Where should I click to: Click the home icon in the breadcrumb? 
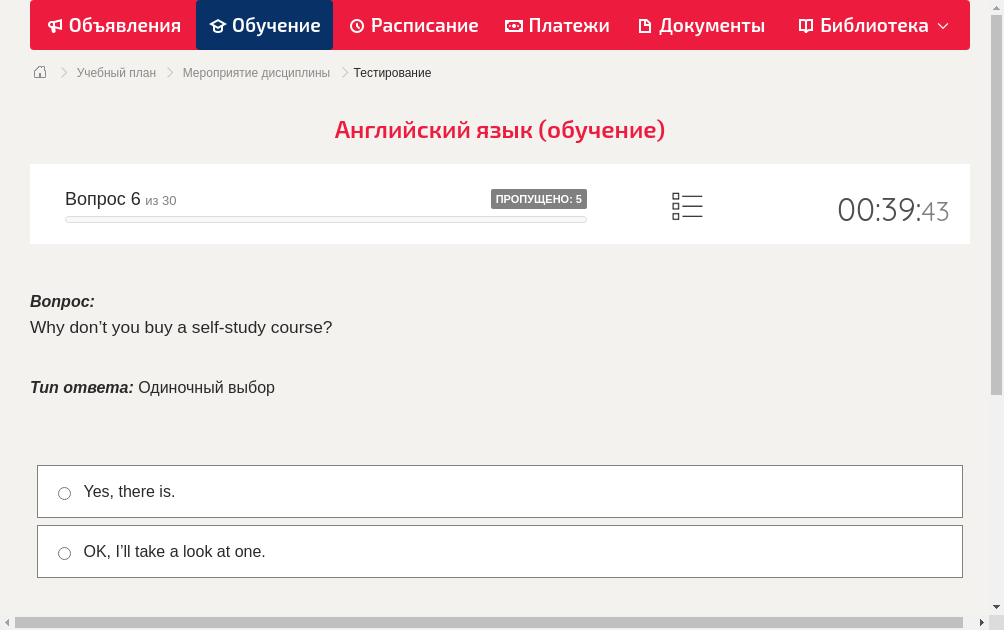point(39,72)
